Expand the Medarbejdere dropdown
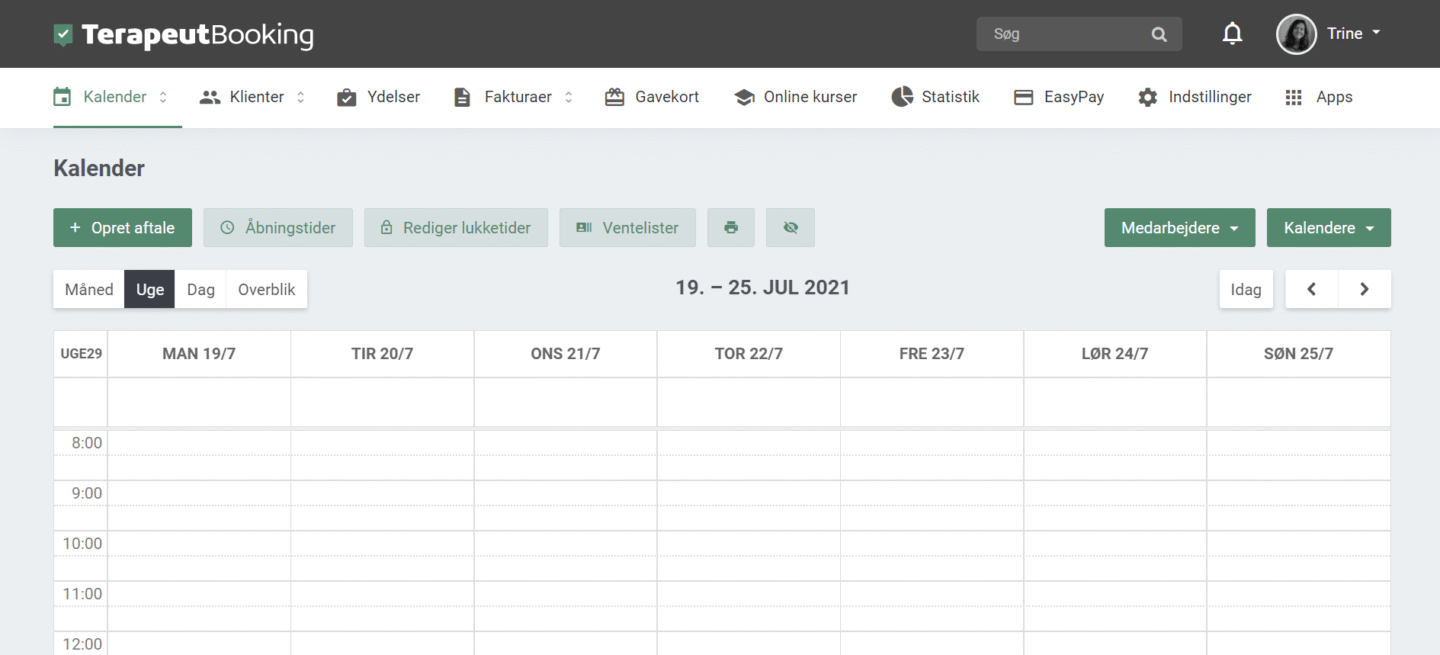The width and height of the screenshot is (1440, 655). click(1180, 228)
